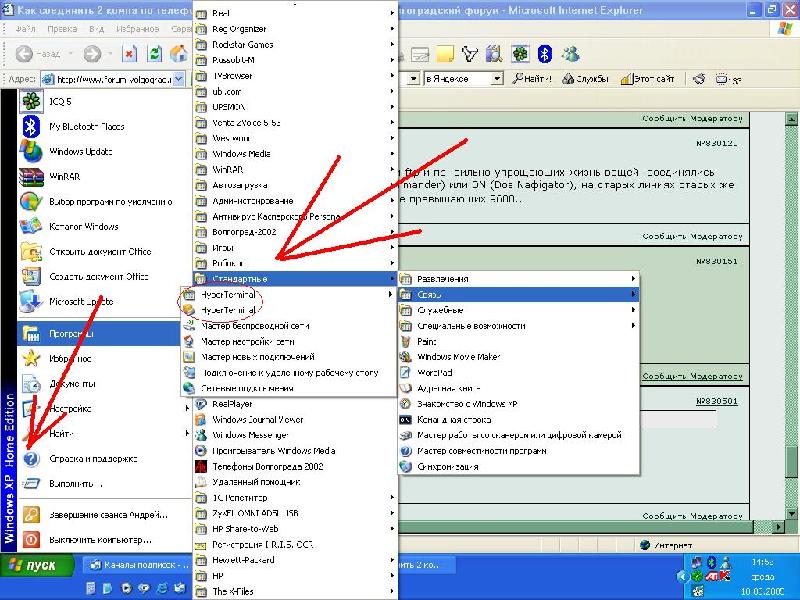Click the Найти! search button

532,79
